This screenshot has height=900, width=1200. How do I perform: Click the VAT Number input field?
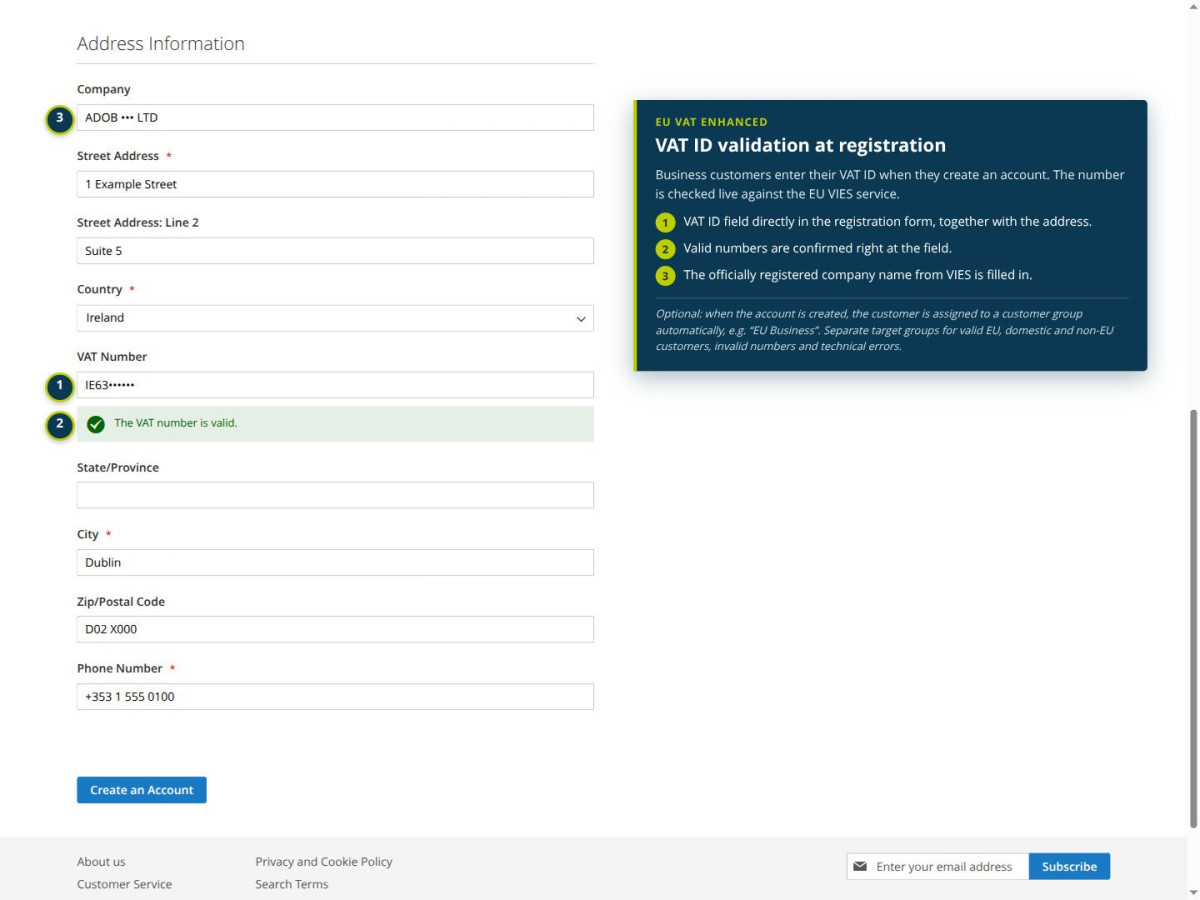tap(335, 385)
